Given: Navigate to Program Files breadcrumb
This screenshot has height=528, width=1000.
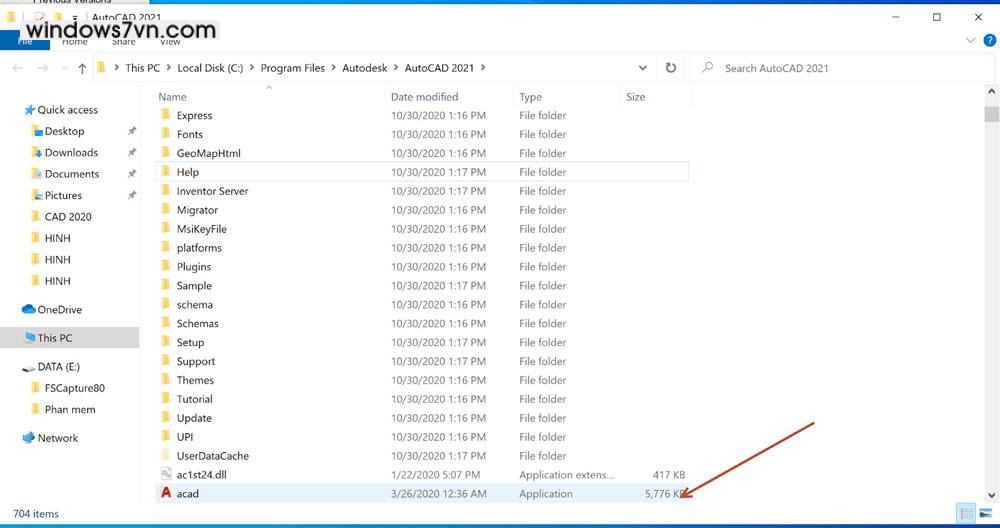Looking at the screenshot, I should point(293,68).
